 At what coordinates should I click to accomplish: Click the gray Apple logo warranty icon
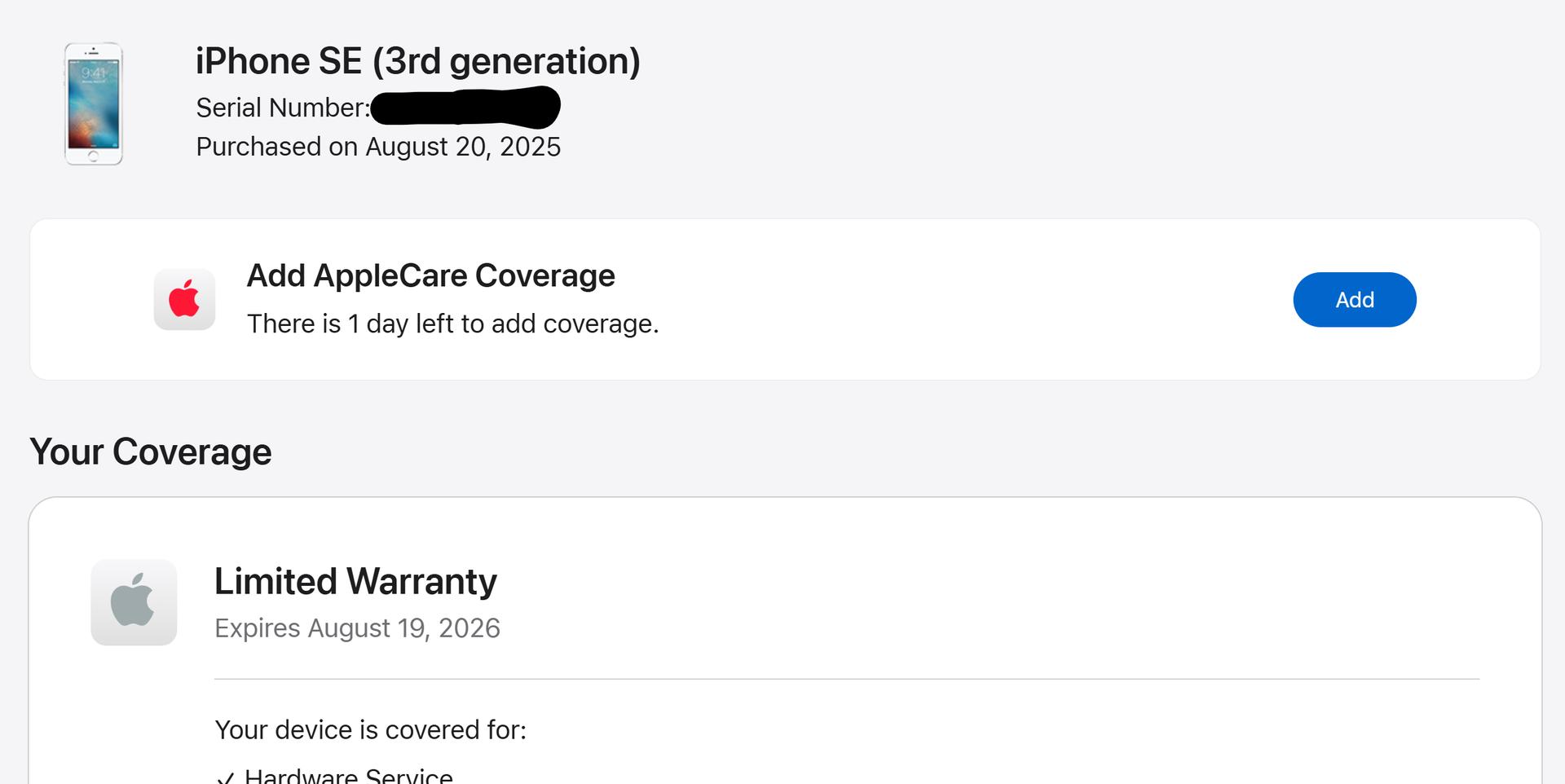click(134, 602)
